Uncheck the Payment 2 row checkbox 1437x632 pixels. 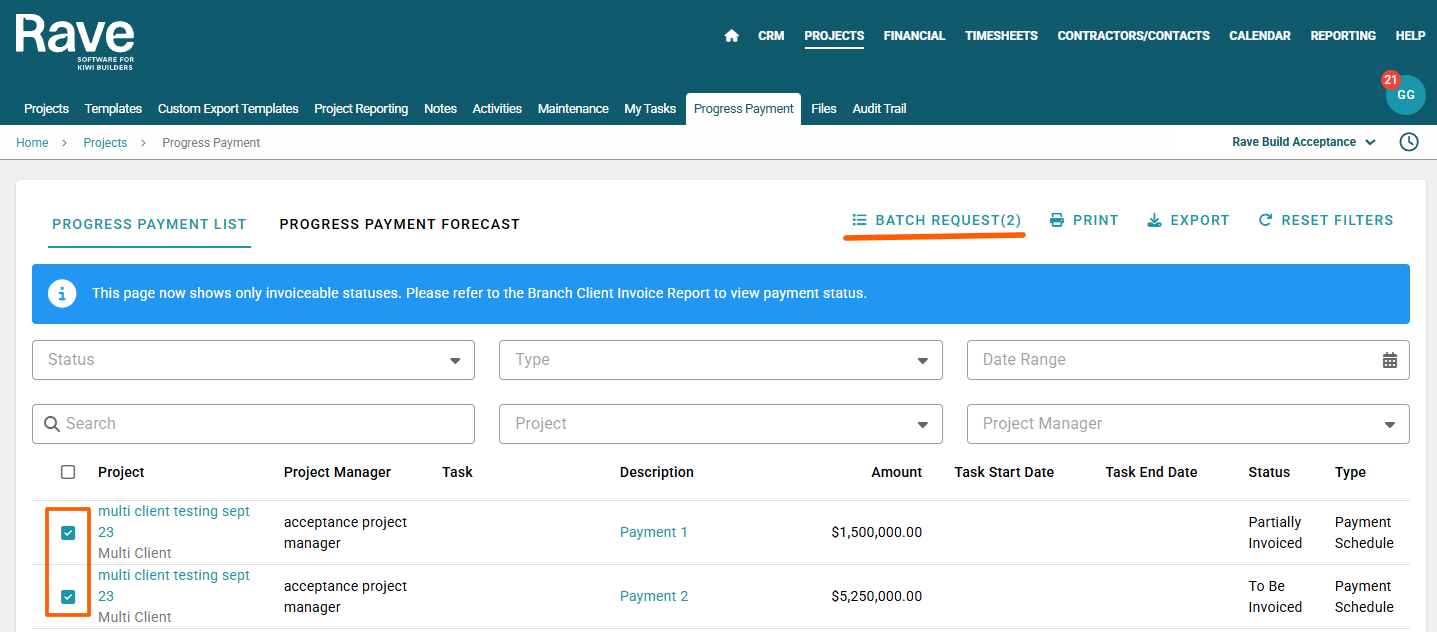[x=68, y=597]
